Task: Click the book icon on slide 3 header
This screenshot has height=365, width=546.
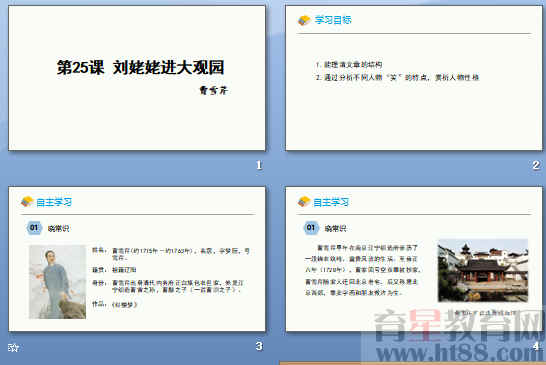Action: tap(27, 201)
